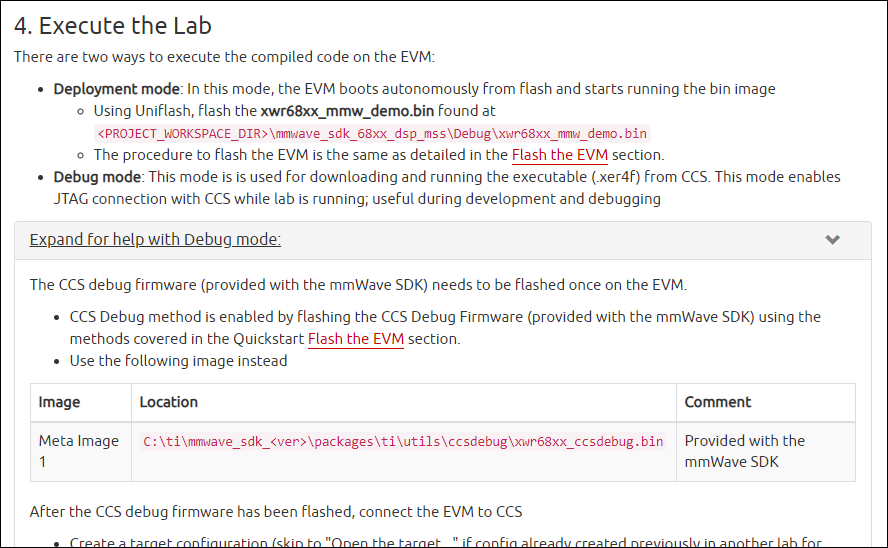Follow Flash the EVM link under Deployment mode
Screen dimensions: 888x548
(560, 155)
